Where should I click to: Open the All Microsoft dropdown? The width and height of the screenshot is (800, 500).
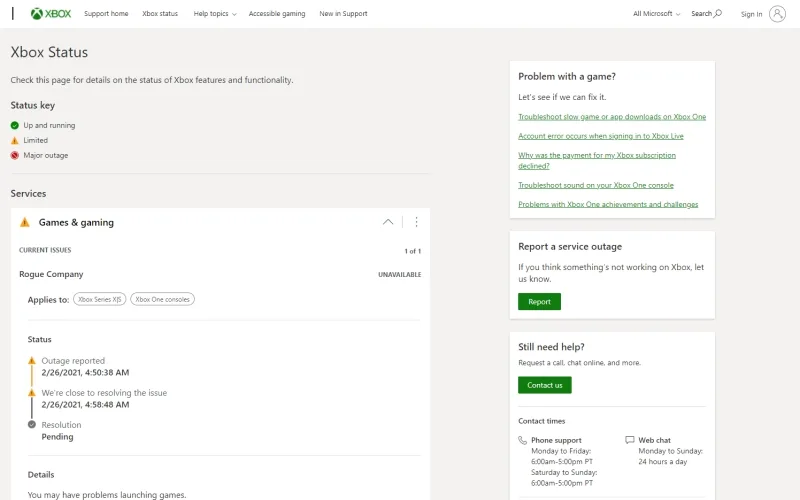coord(657,14)
